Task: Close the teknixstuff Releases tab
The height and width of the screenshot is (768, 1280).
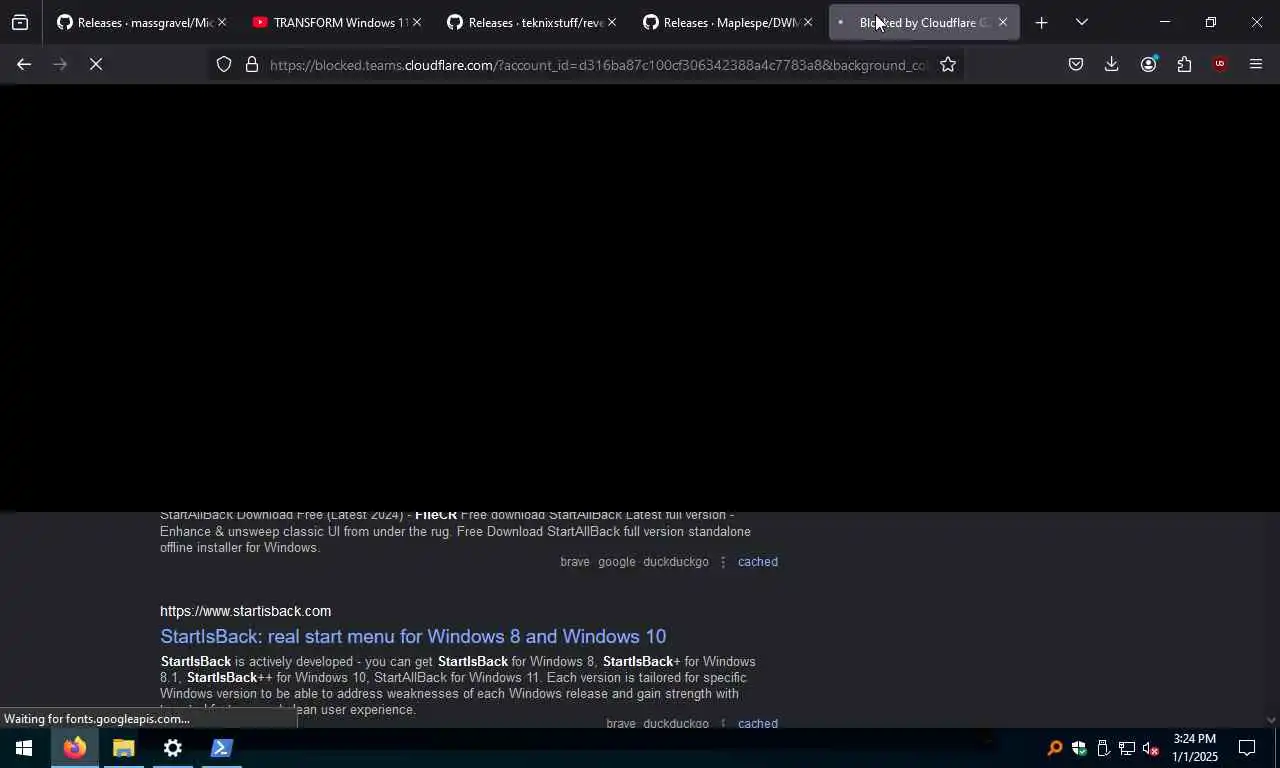Action: click(612, 22)
